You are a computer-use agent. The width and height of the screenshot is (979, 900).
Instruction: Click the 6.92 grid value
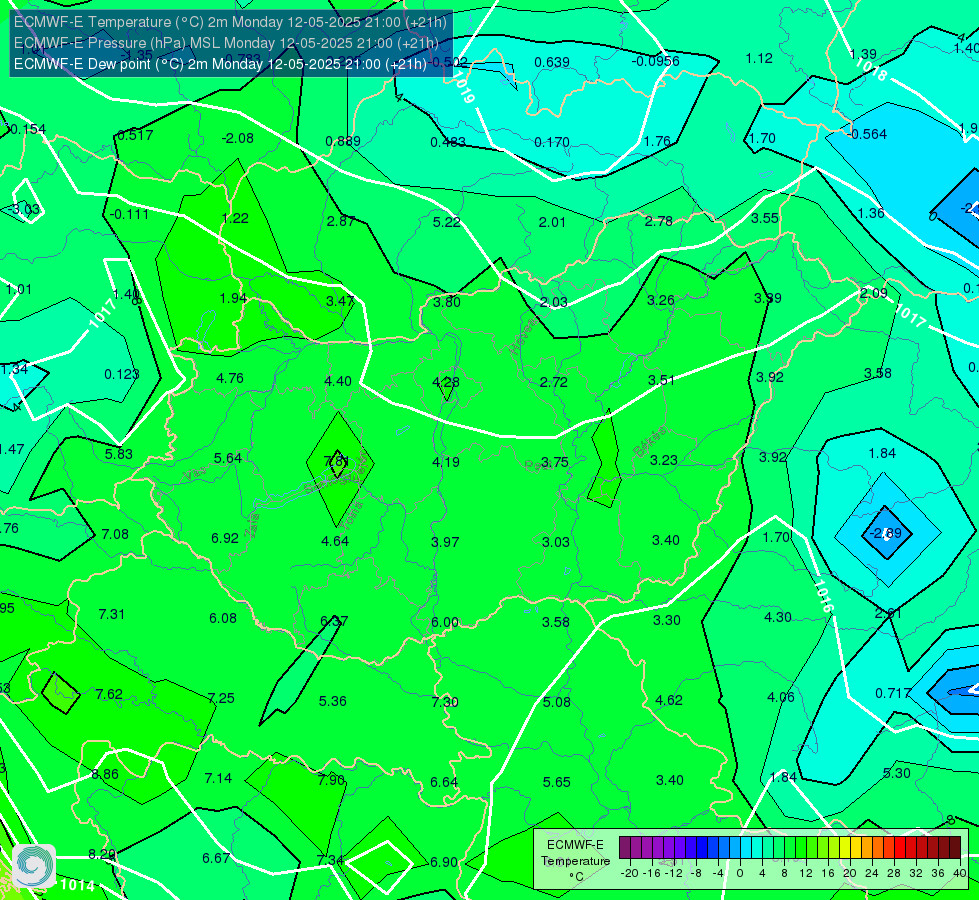(x=225, y=538)
